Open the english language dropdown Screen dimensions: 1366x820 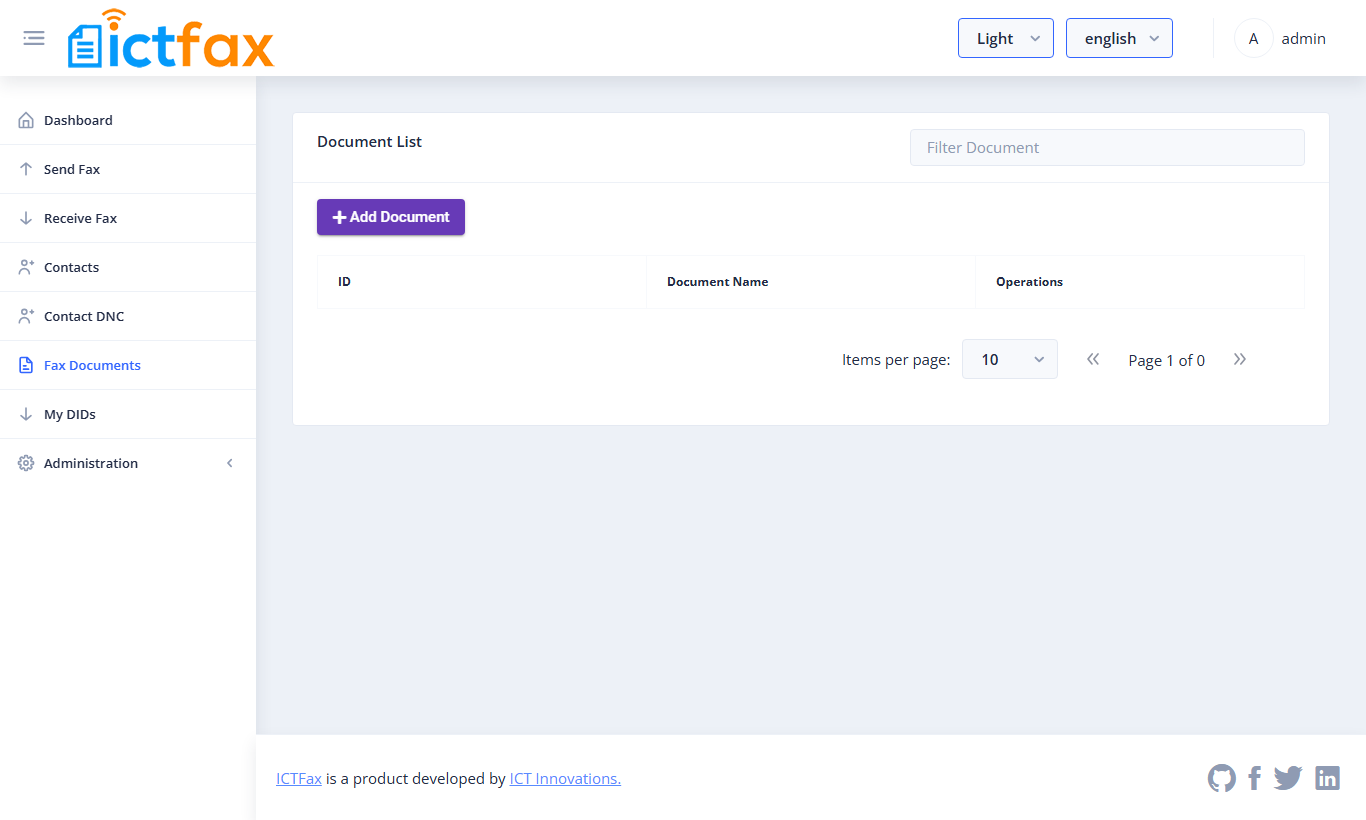(x=1119, y=38)
